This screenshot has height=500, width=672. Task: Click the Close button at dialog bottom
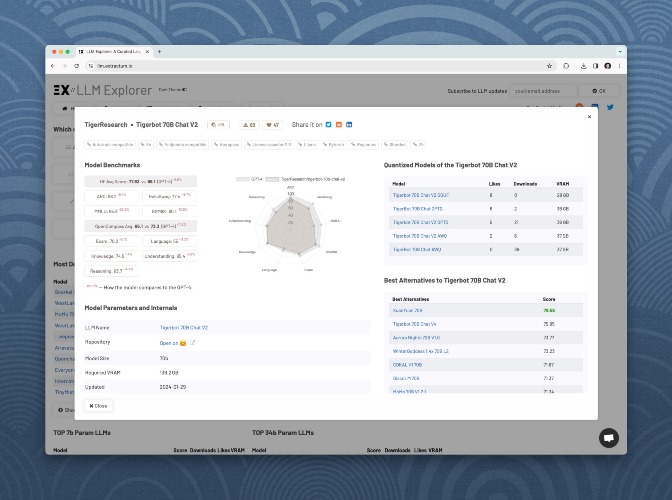(x=99, y=405)
